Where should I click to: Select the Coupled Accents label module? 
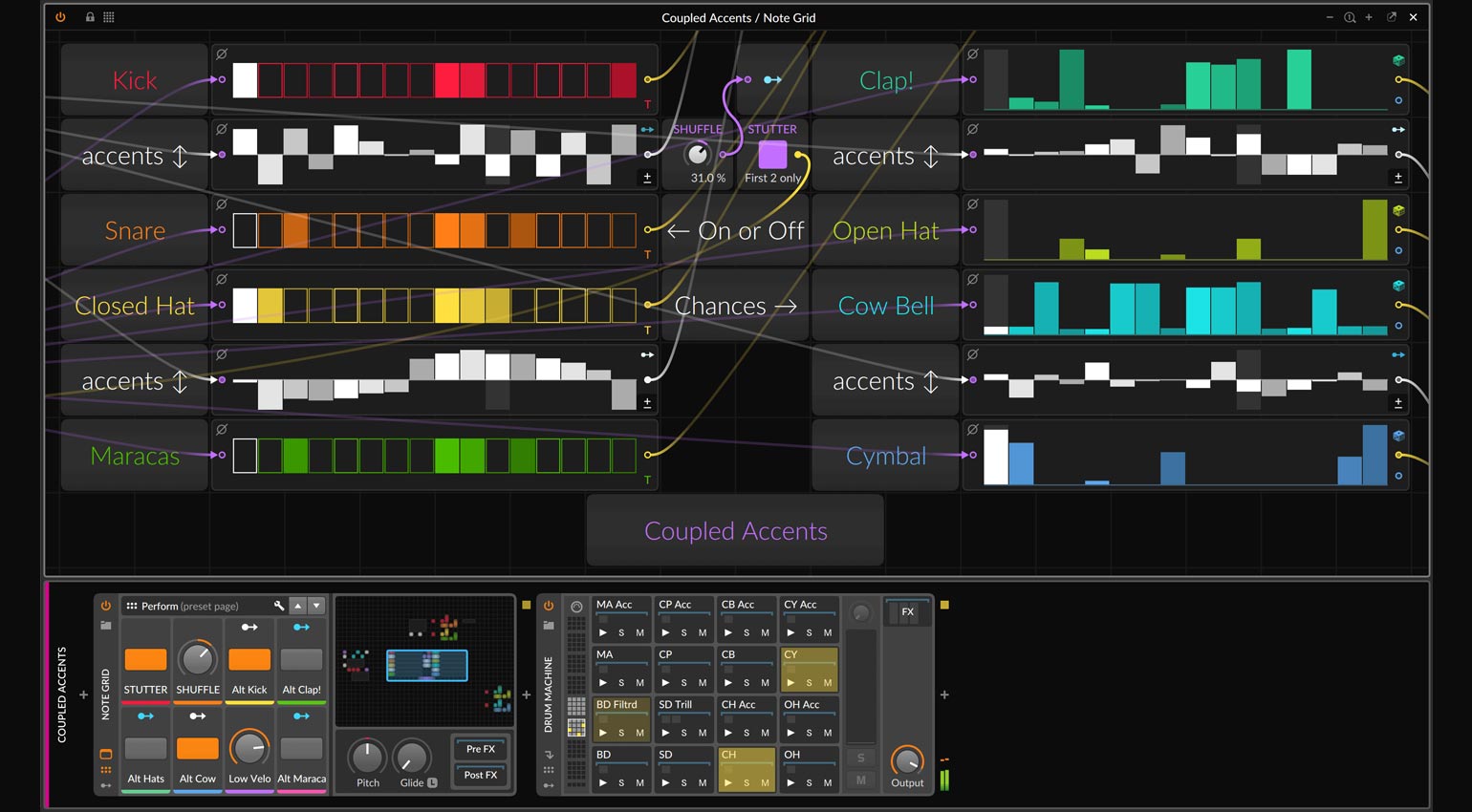click(735, 530)
